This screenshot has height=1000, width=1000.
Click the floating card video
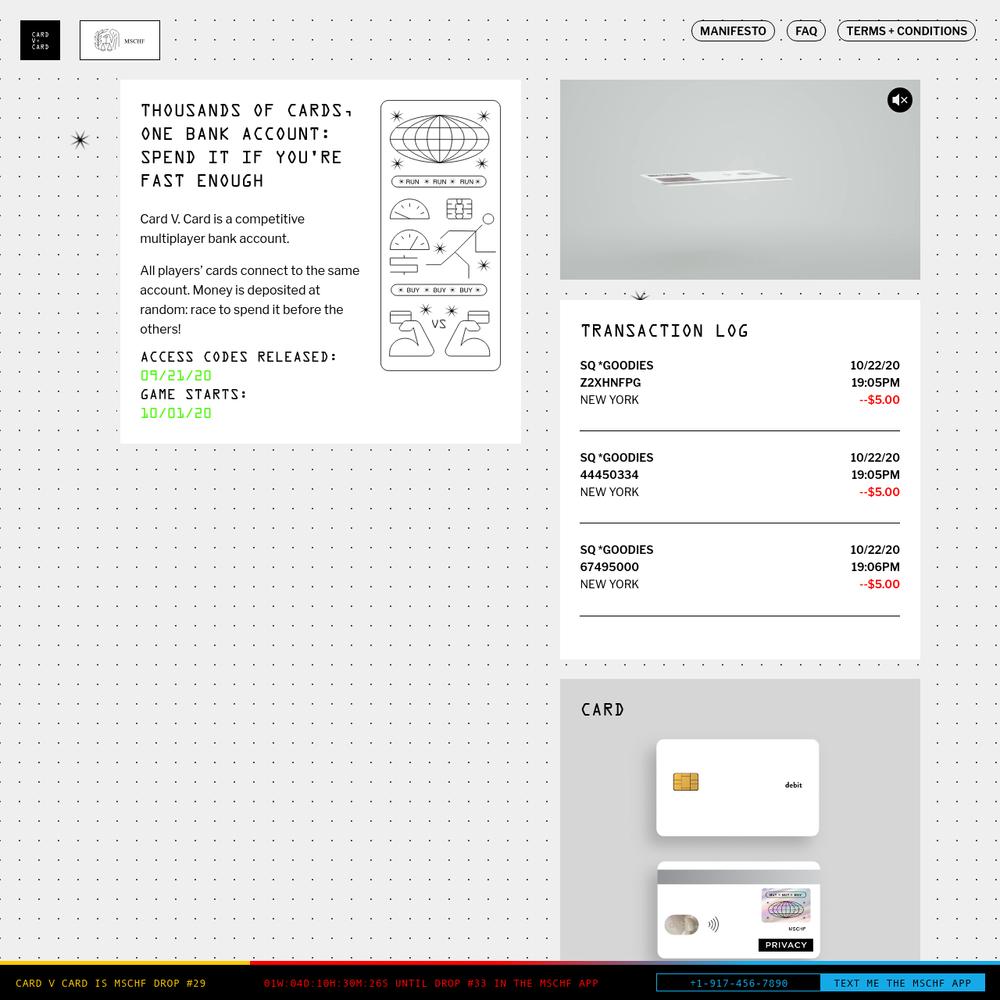click(x=740, y=180)
